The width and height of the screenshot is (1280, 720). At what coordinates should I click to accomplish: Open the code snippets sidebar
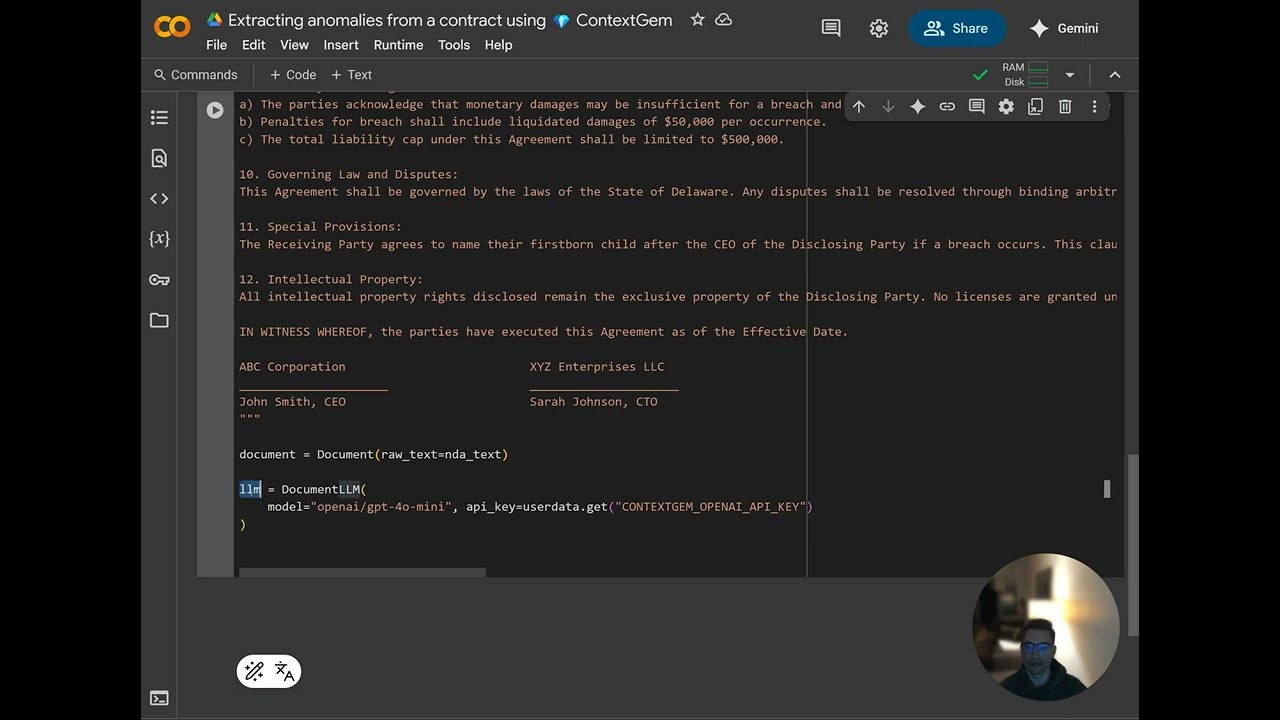tap(159, 198)
